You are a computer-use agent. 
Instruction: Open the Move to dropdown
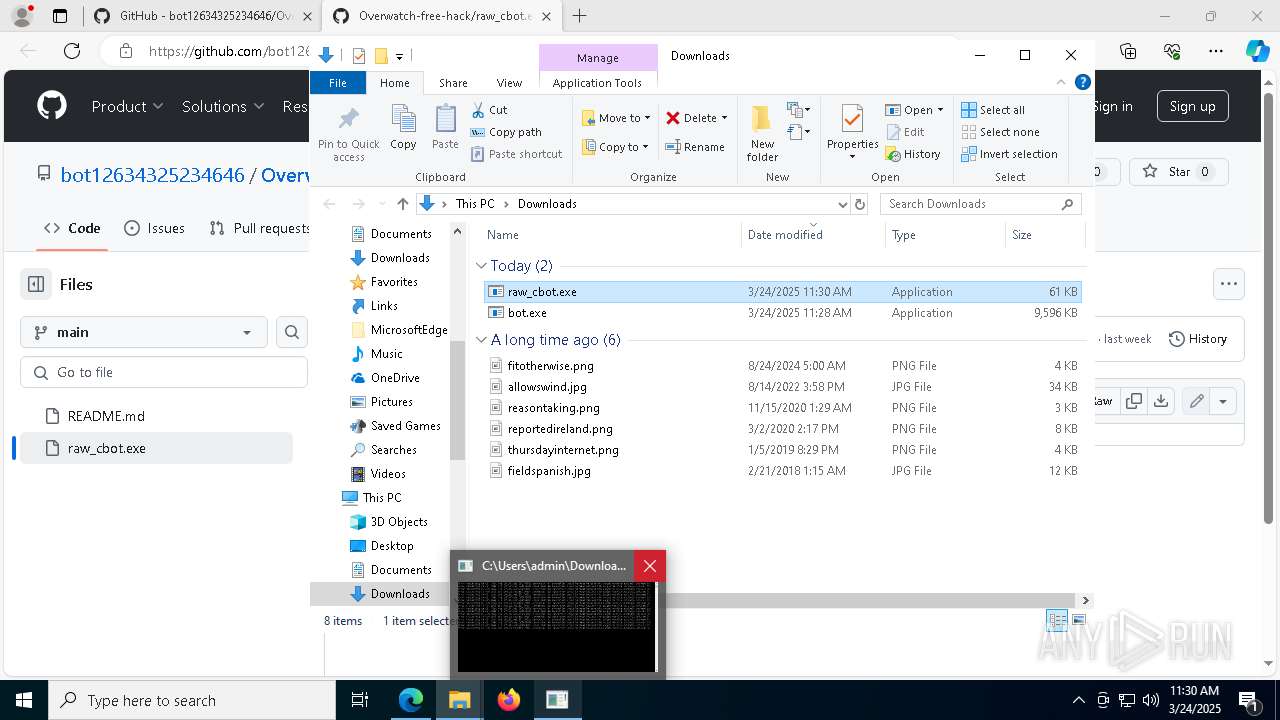pyautogui.click(x=616, y=118)
